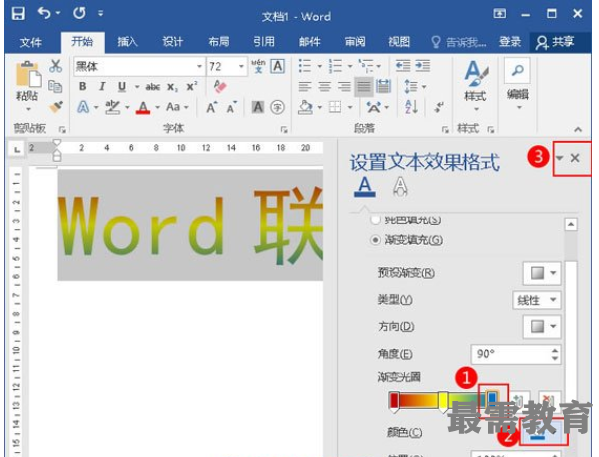
Task: Click the Character Border A icon
Action: 278,66
